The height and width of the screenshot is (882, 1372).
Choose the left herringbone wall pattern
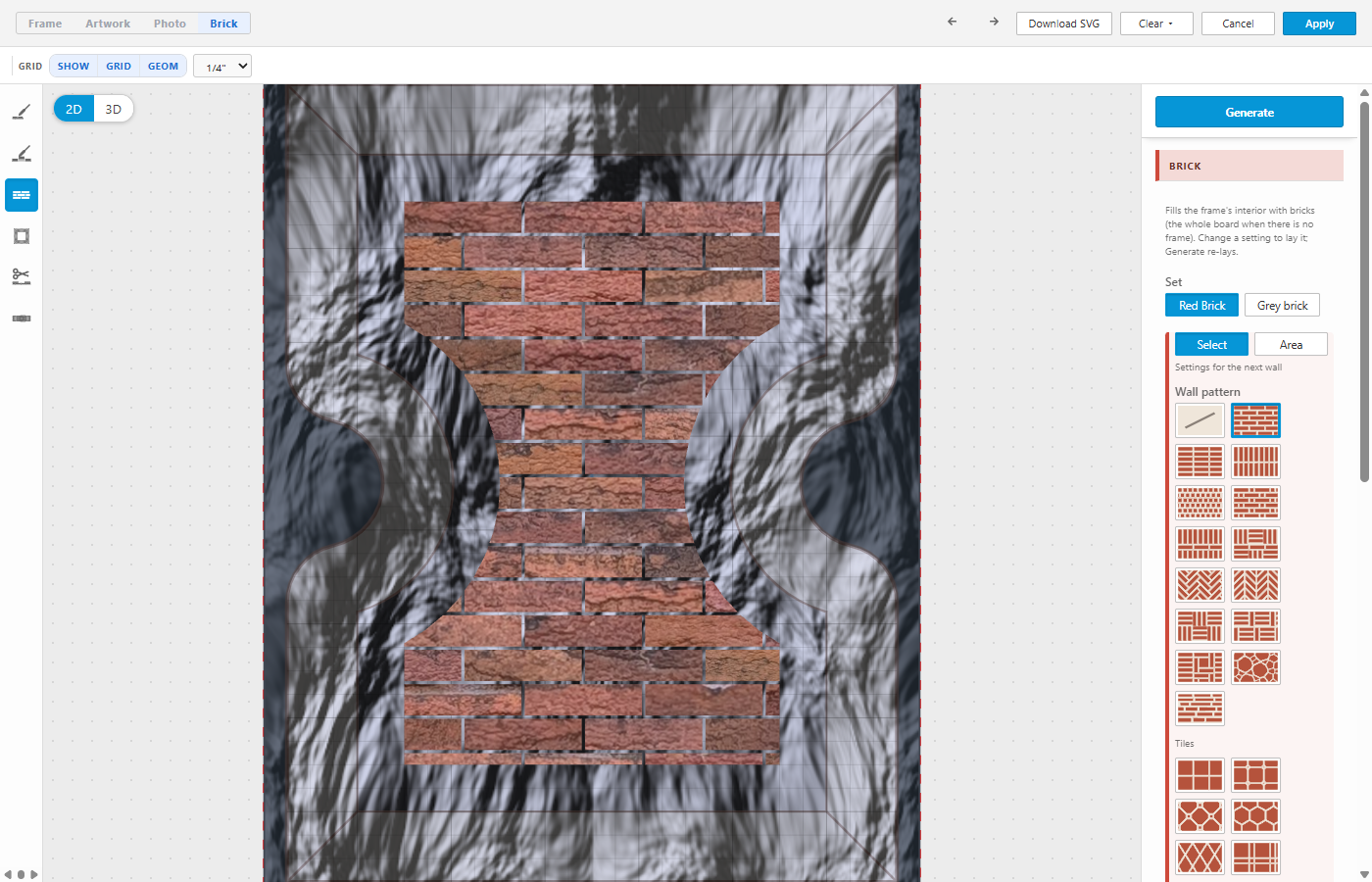1200,585
